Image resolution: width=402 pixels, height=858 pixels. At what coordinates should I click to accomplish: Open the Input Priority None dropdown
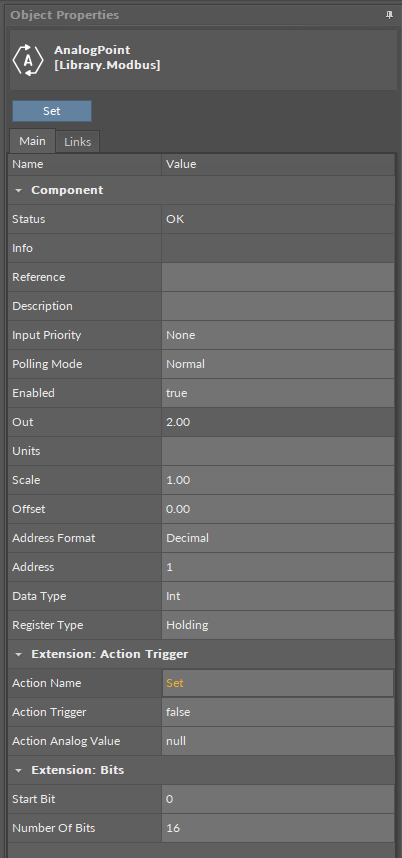point(278,335)
